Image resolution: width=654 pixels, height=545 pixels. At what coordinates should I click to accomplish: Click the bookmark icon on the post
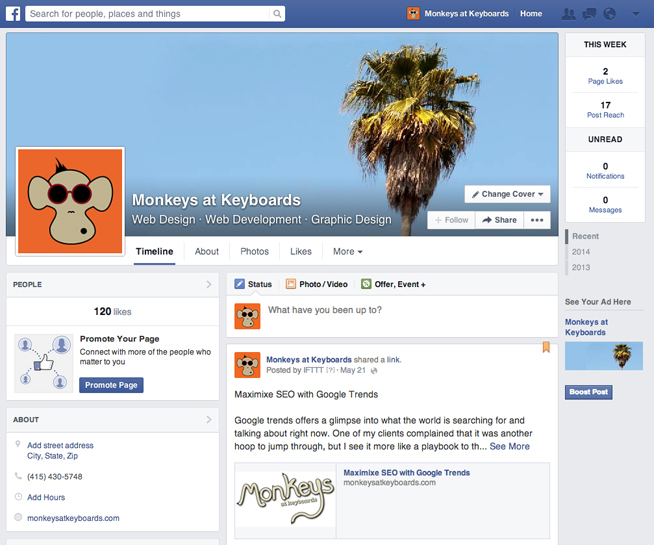tap(546, 347)
